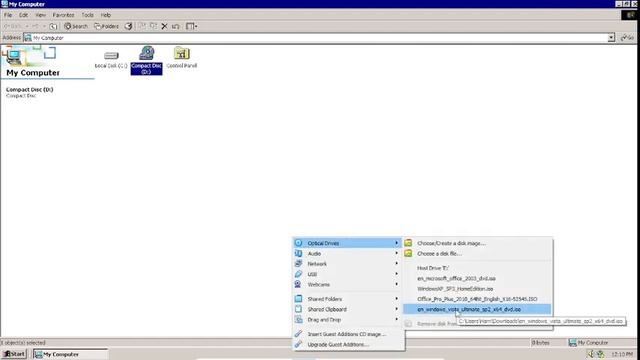This screenshot has height=360, width=640.
Task: Click the Start button on taskbar
Action: pos(14,354)
